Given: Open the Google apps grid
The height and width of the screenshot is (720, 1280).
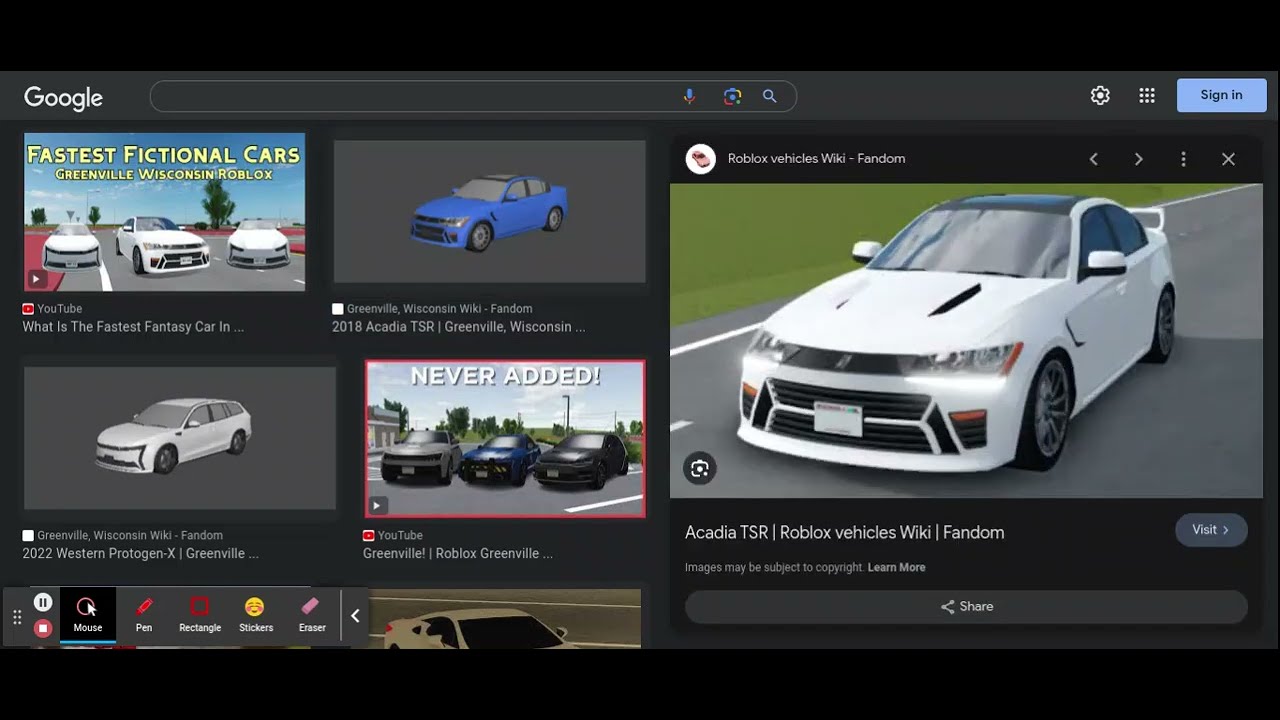Looking at the screenshot, I should pos(1147,95).
